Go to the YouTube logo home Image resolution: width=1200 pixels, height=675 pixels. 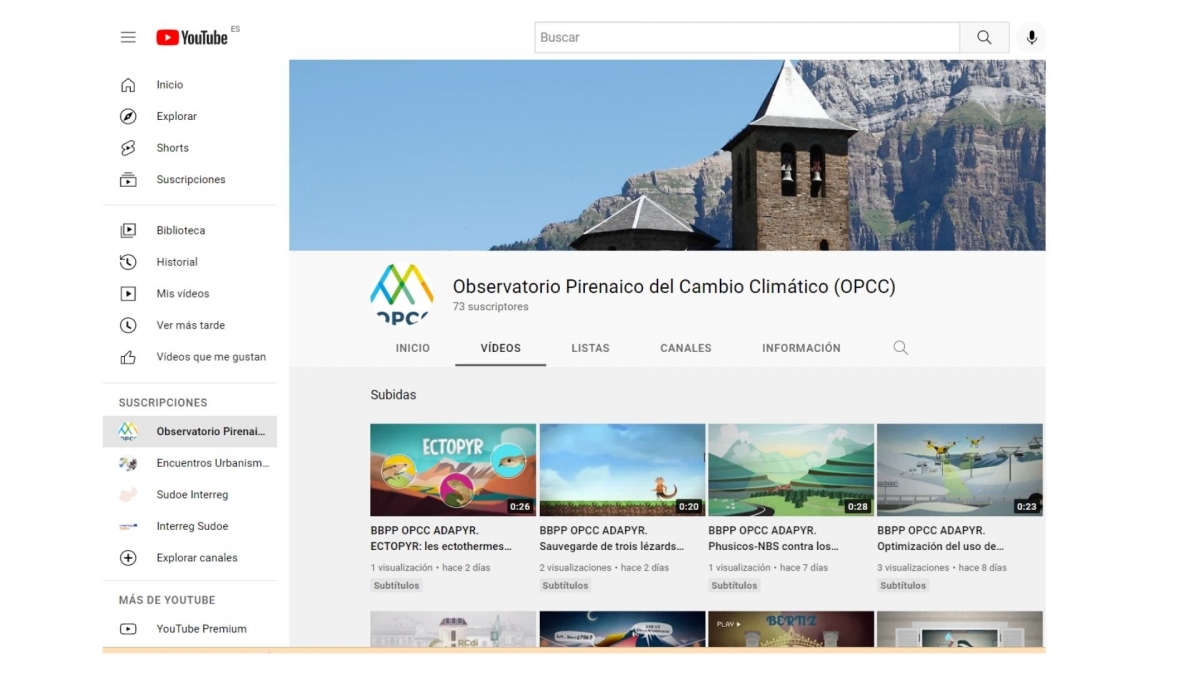pyautogui.click(x=192, y=37)
